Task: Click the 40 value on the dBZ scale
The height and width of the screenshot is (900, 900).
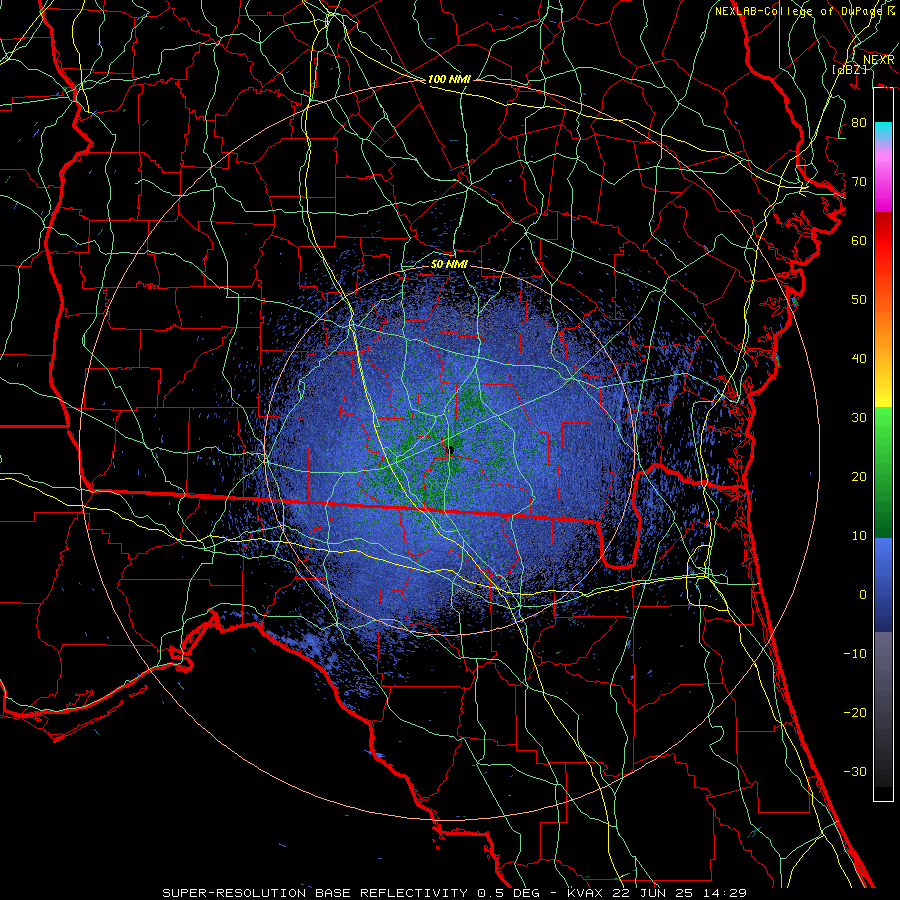Action: point(859,359)
